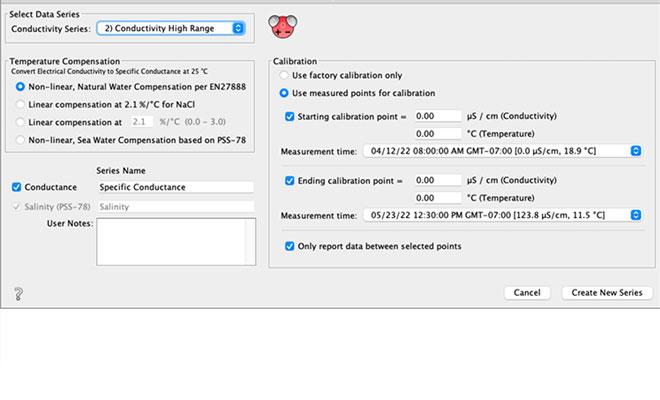
Task: Choose the custom Linear compensation radio button
Action: (x=20, y=122)
